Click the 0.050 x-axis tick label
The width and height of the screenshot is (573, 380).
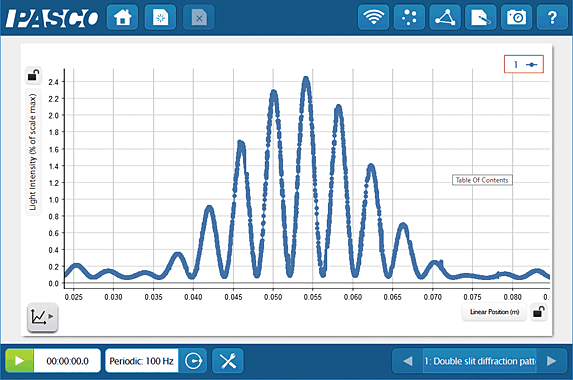point(273,297)
